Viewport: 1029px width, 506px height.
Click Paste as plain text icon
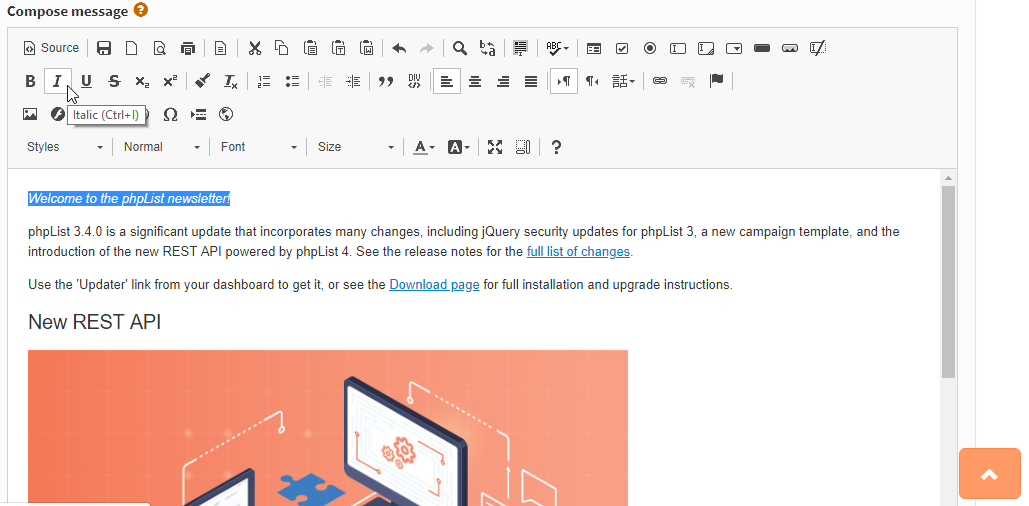(339, 48)
